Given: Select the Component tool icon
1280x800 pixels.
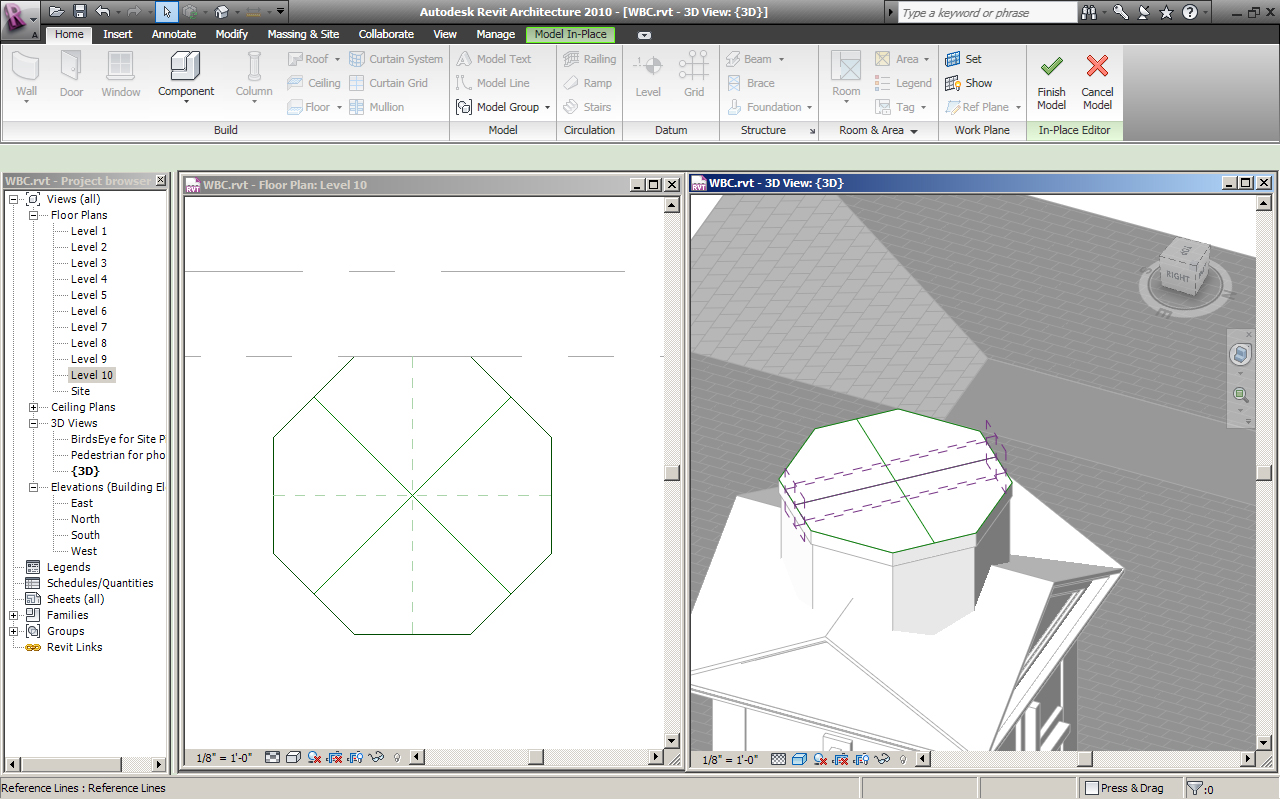Looking at the screenshot, I should coord(186,66).
